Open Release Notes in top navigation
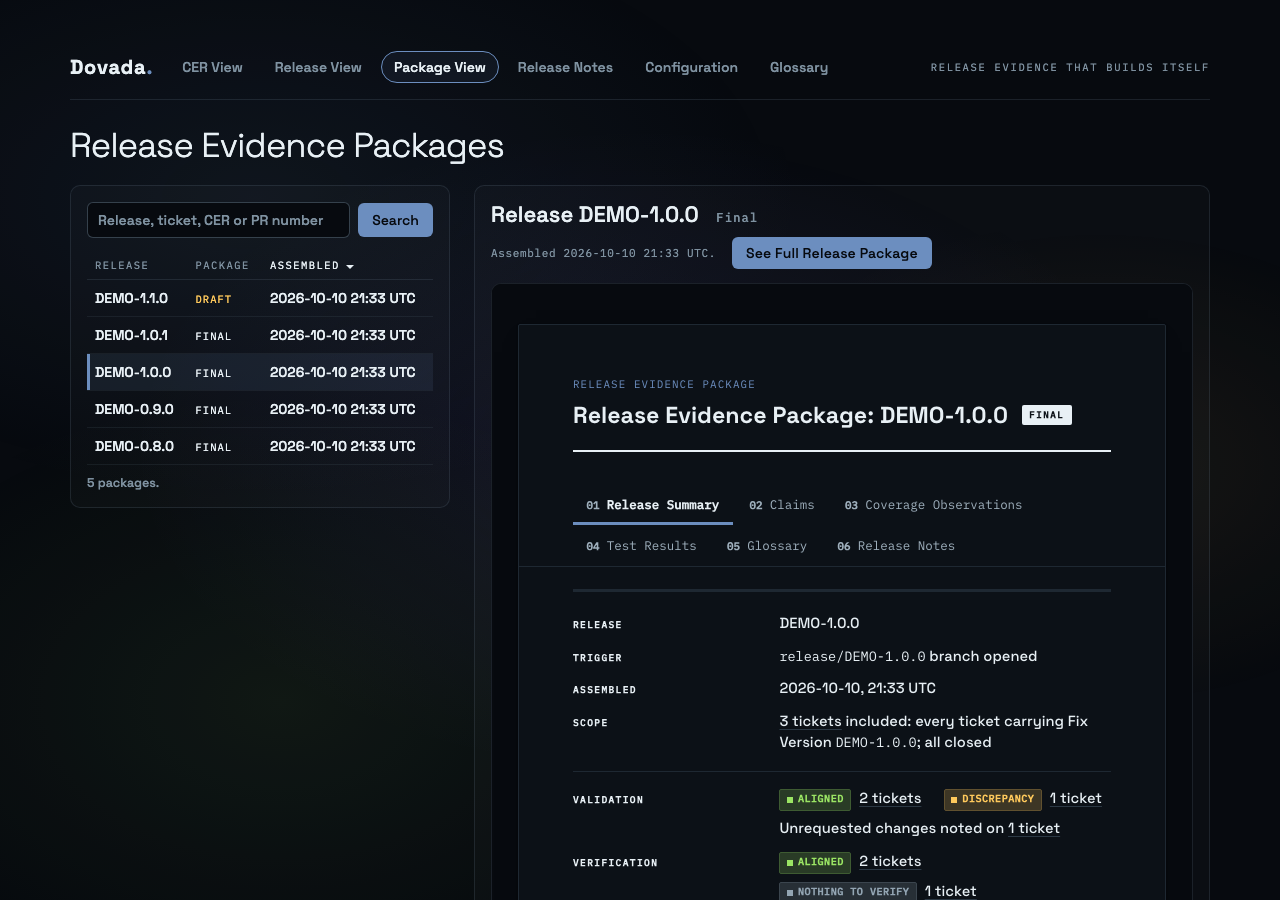Image resolution: width=1280 pixels, height=900 pixels. click(x=565, y=67)
